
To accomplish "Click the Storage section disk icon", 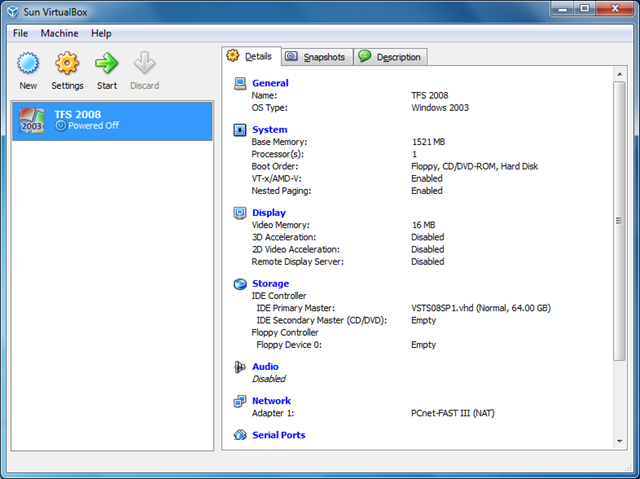I will coord(240,284).
